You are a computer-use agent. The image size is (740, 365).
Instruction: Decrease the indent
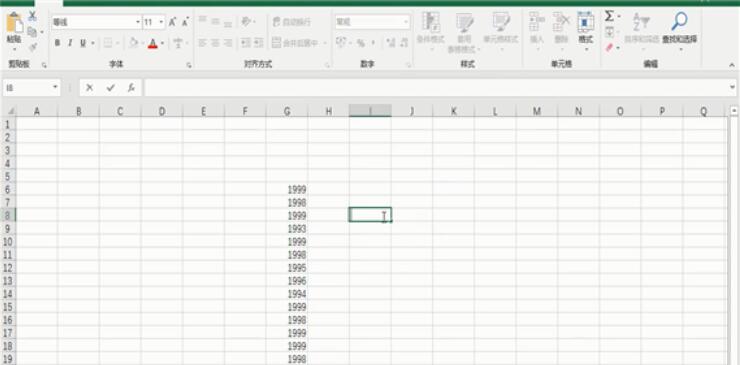coord(246,43)
